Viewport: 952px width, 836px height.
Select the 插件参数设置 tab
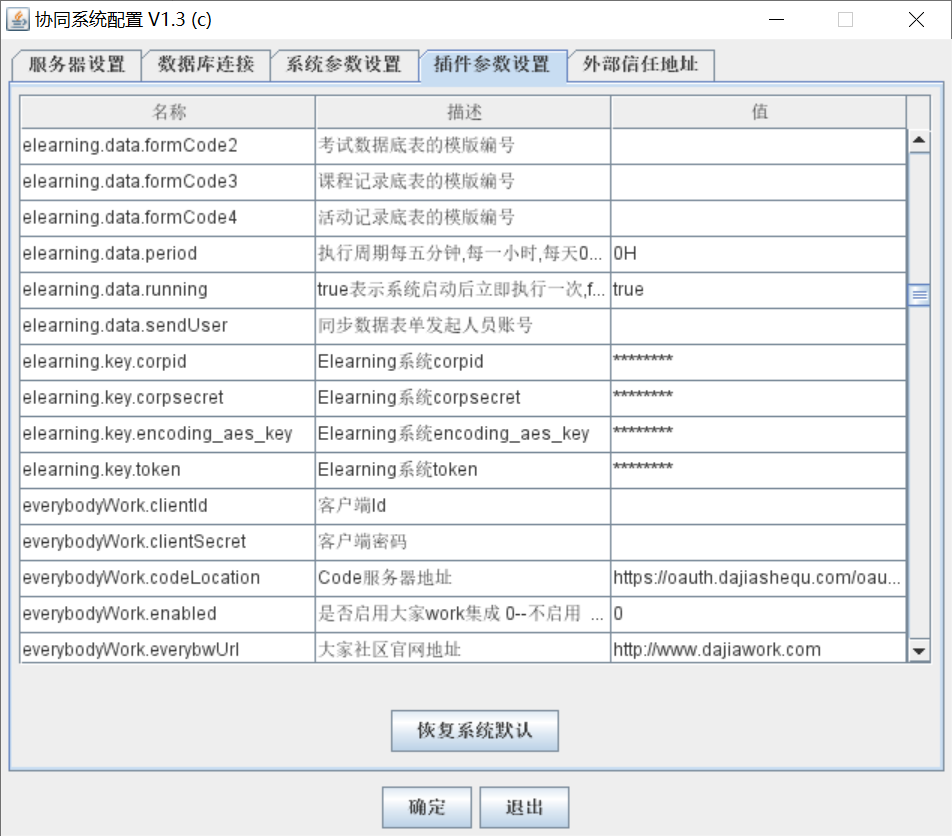pos(492,64)
